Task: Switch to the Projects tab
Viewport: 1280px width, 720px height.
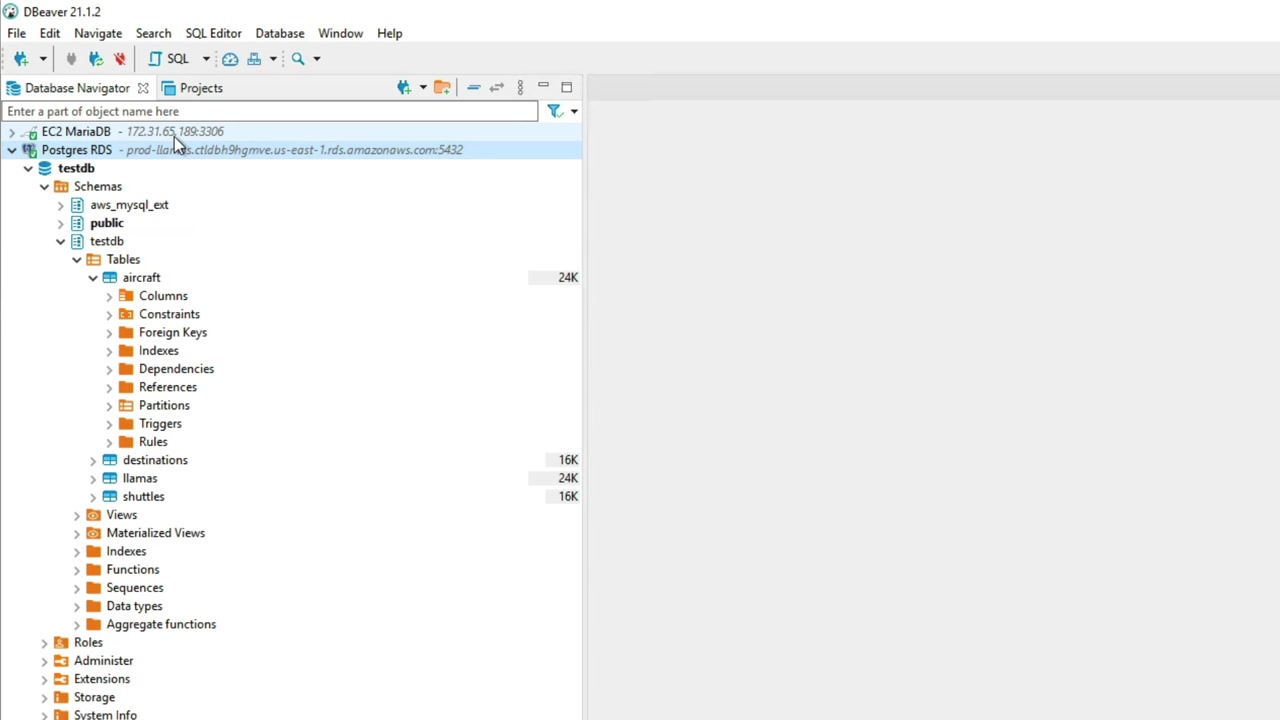Action: click(x=192, y=88)
